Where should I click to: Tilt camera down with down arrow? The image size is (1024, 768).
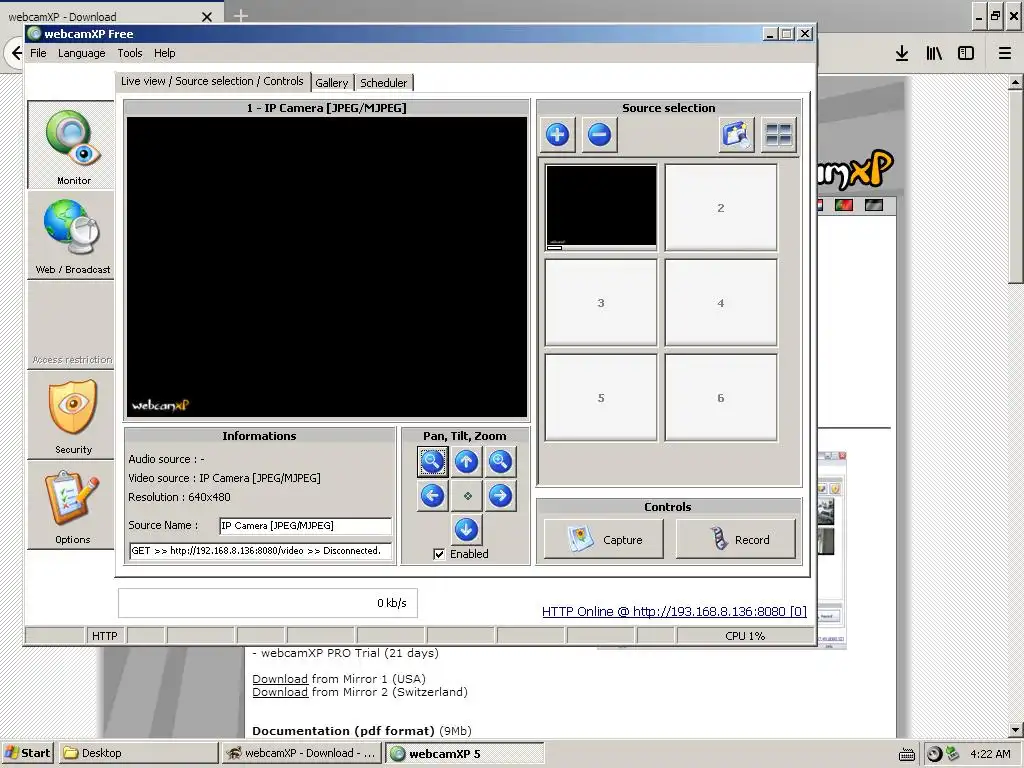466,530
